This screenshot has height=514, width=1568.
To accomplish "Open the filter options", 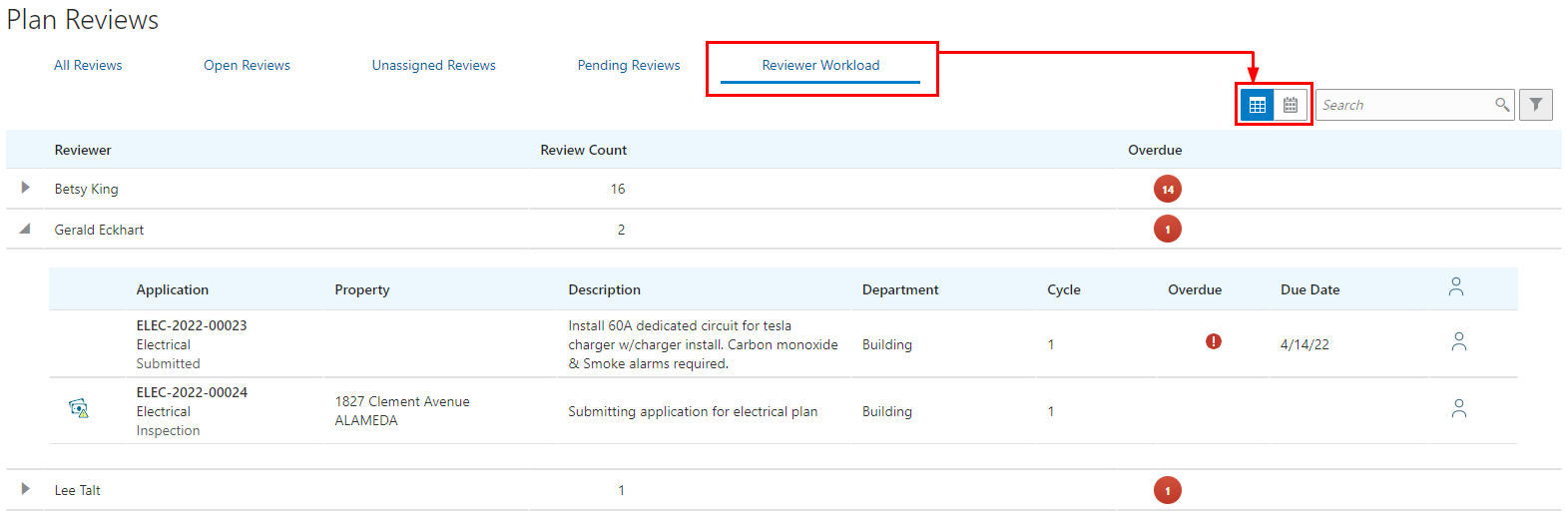I will click(1536, 105).
